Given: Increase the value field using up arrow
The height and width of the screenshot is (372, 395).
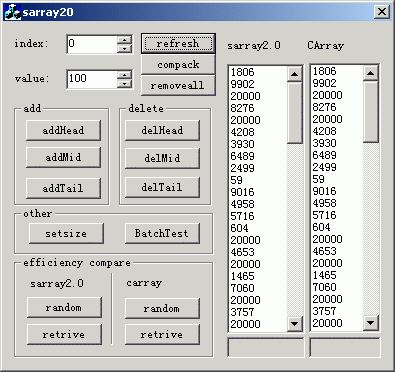Looking at the screenshot, I should pos(124,75).
